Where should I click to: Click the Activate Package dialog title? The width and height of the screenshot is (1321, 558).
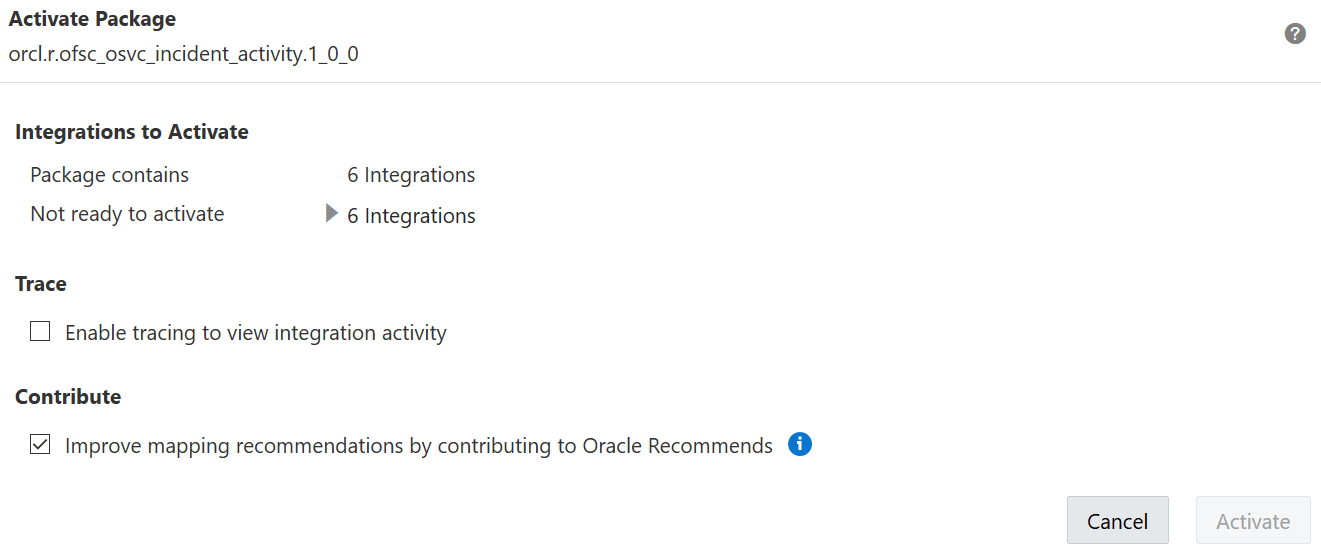pos(92,19)
